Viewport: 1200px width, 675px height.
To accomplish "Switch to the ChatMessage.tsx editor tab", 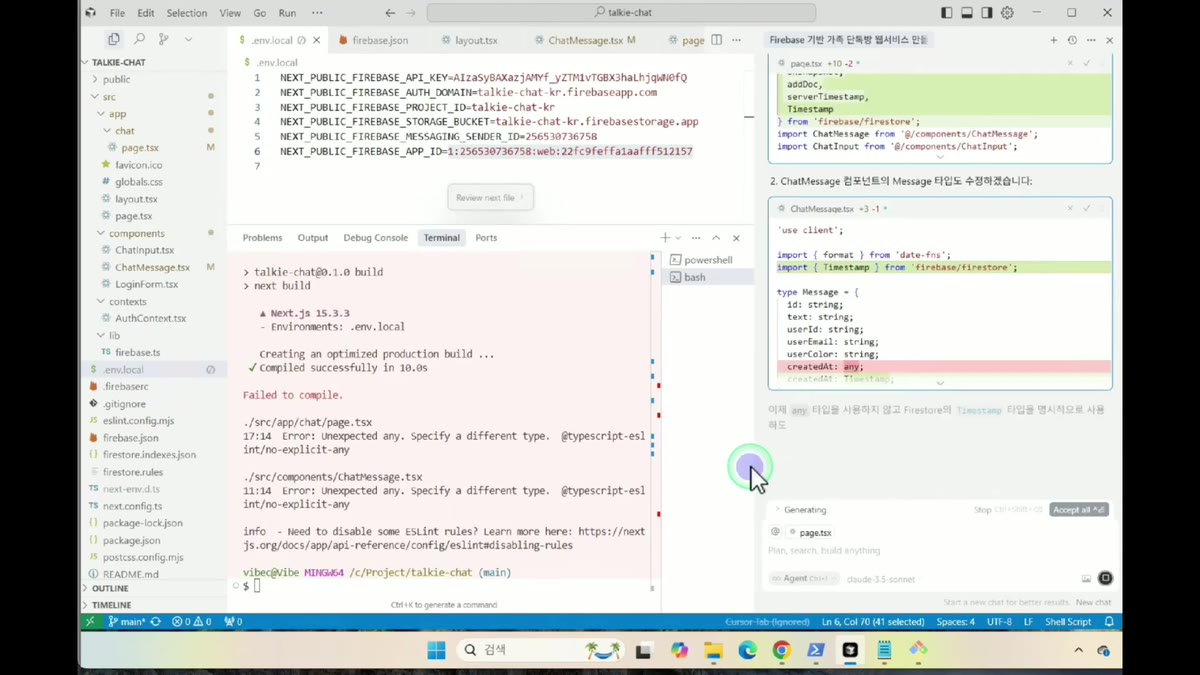I will tap(585, 40).
